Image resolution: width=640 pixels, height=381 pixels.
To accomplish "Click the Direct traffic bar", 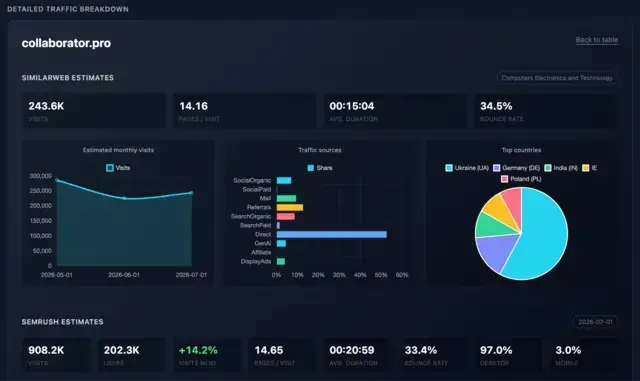I will tap(331, 234).
